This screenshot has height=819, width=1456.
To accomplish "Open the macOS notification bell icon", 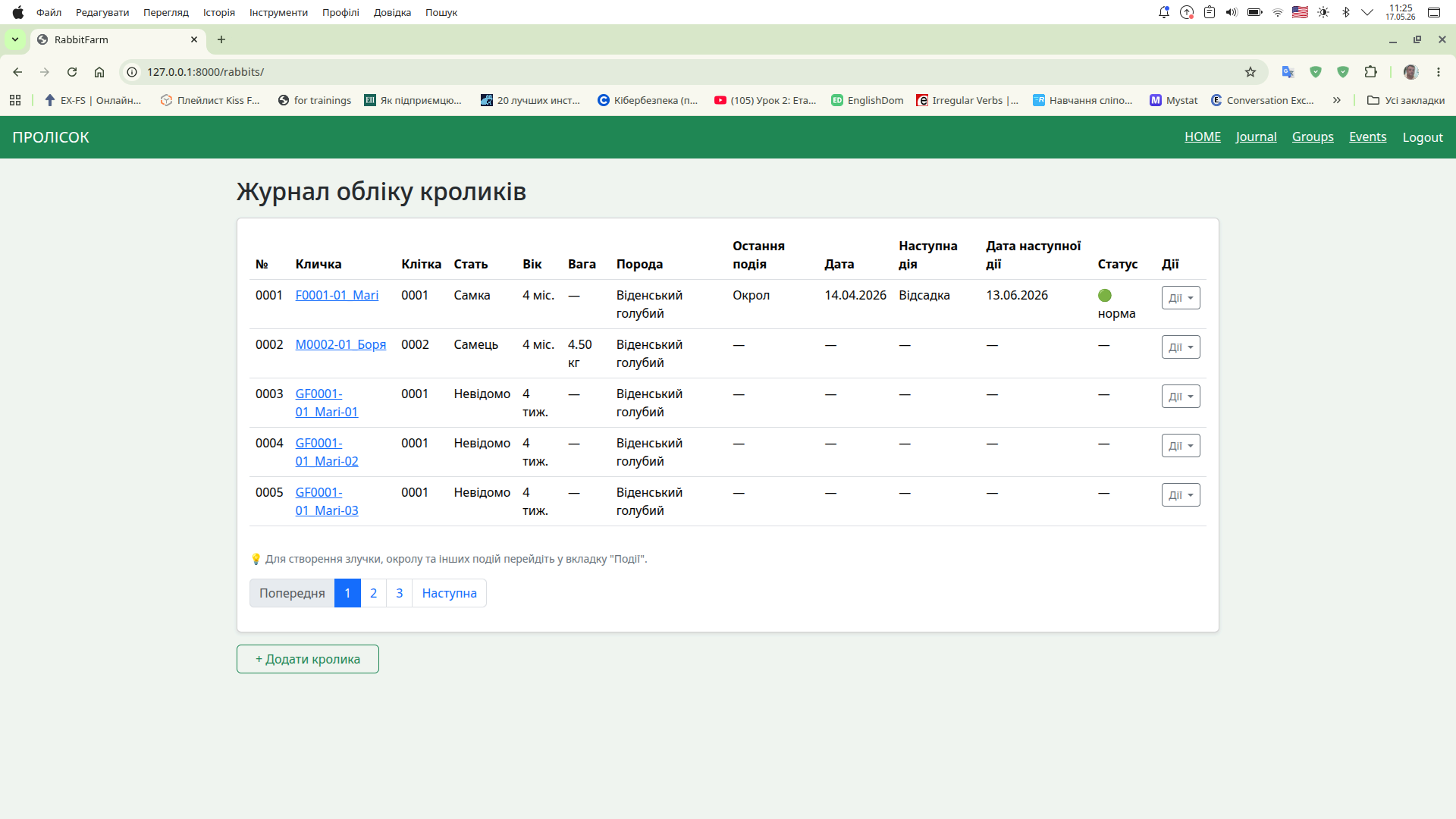I will (1164, 12).
